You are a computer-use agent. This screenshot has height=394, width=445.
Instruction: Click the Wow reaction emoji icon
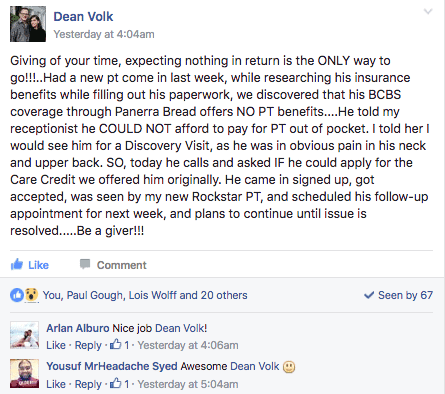click(x=32, y=295)
